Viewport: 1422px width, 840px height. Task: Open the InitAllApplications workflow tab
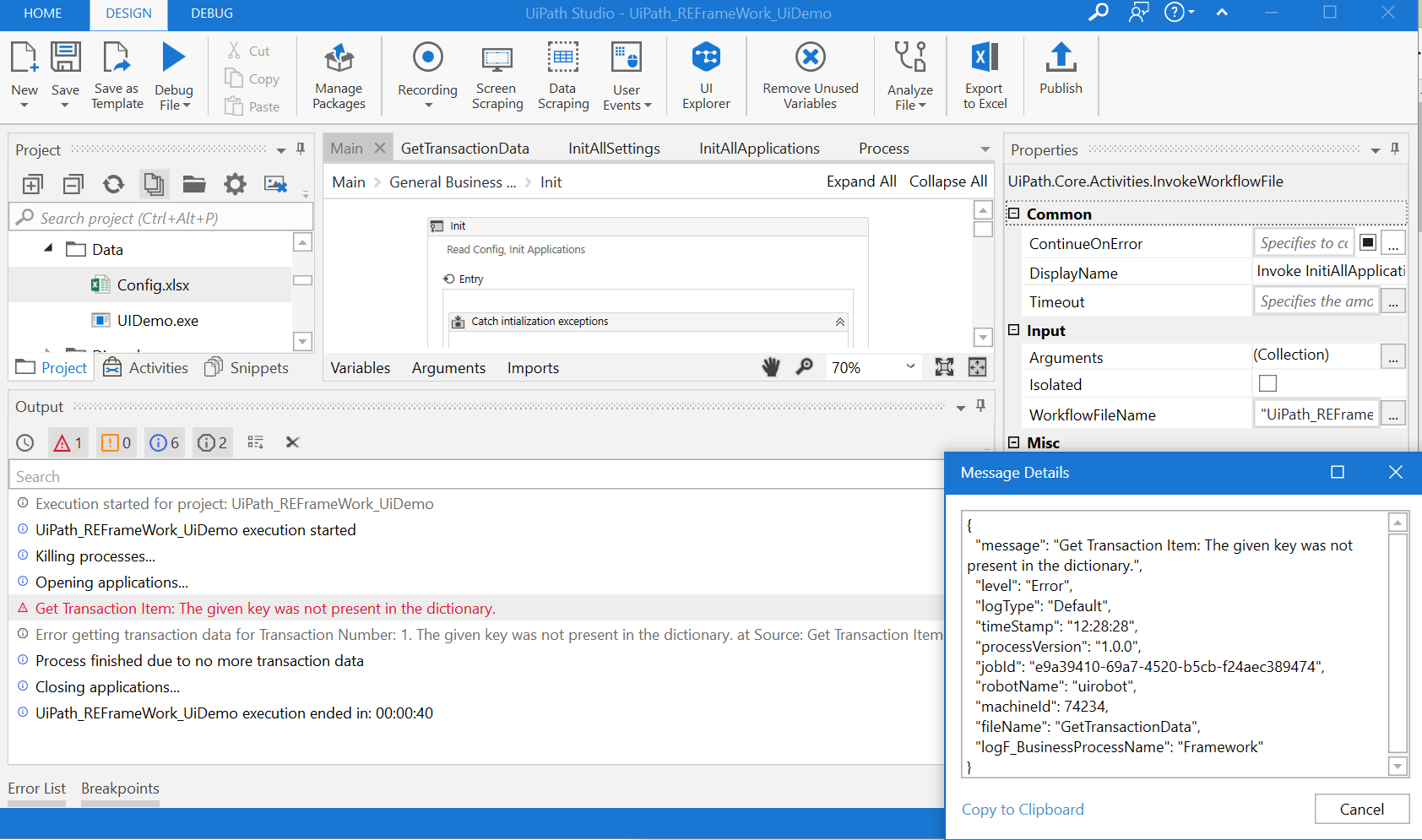(x=759, y=149)
